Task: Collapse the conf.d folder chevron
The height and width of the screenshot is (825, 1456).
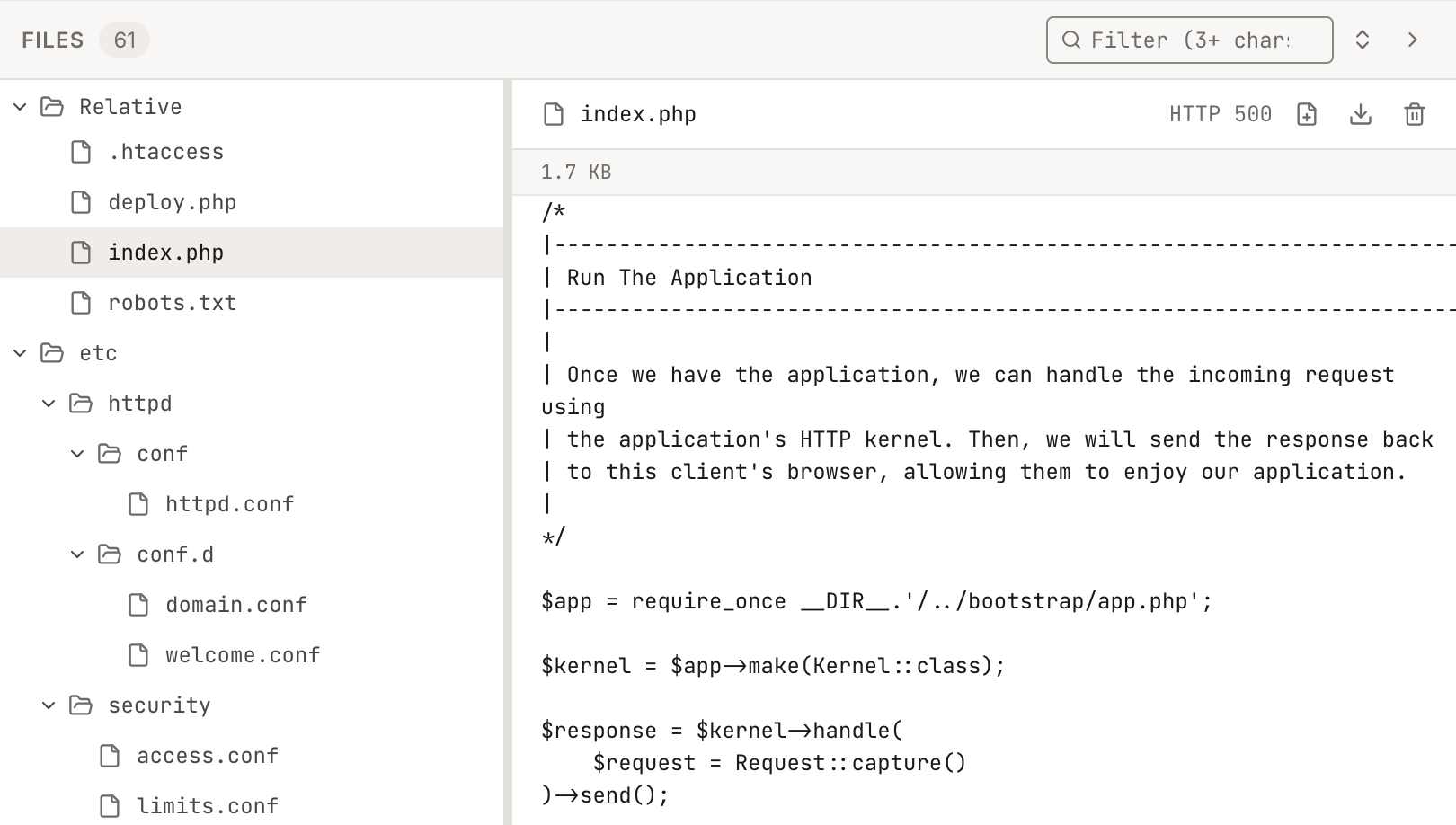Action: [77, 554]
